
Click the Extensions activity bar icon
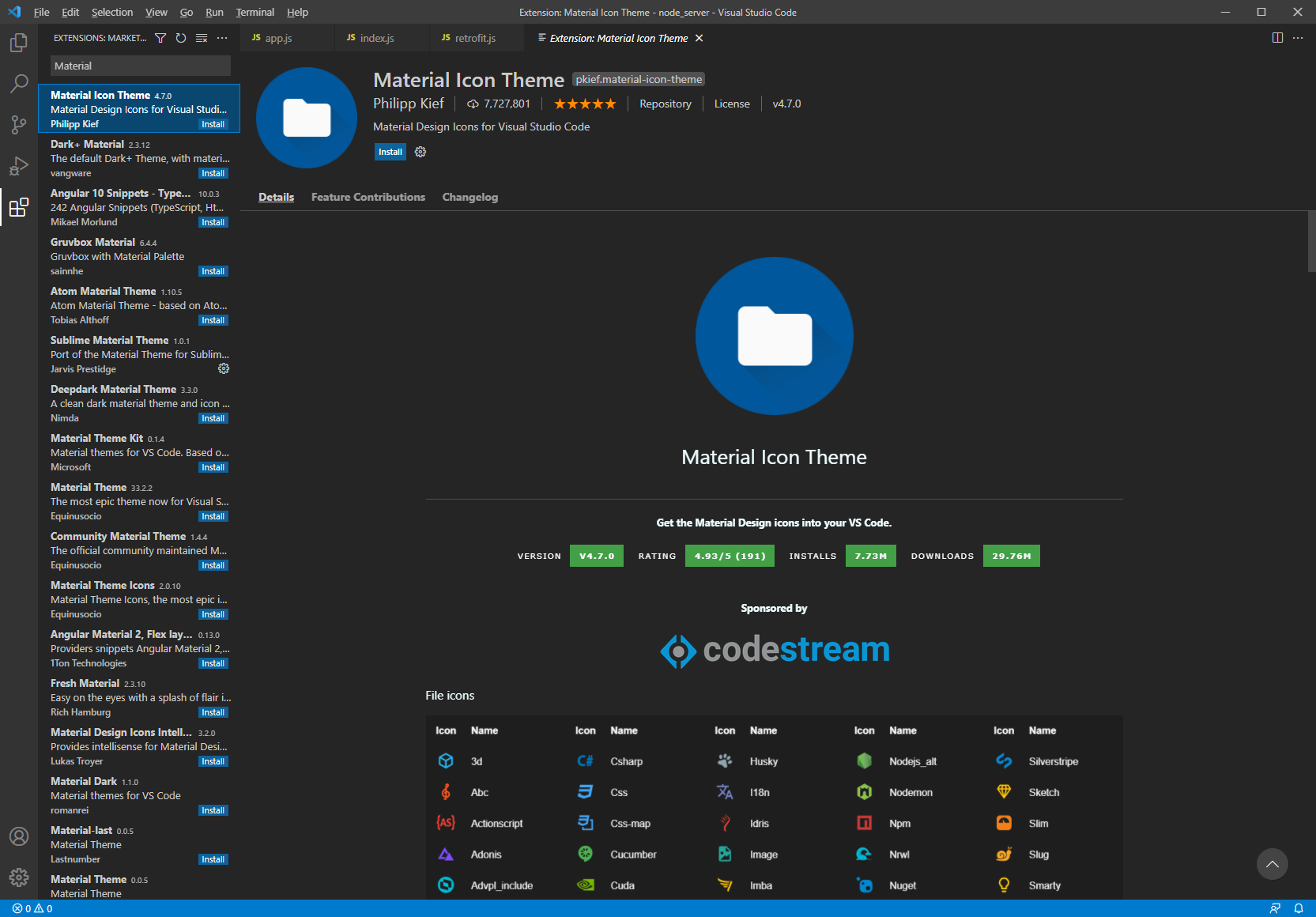tap(19, 207)
